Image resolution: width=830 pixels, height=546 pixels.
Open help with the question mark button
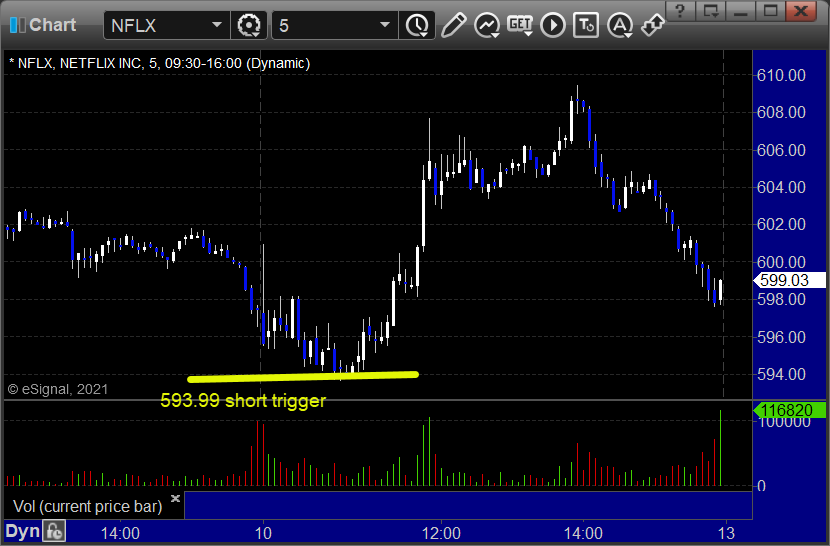pyautogui.click(x=680, y=10)
